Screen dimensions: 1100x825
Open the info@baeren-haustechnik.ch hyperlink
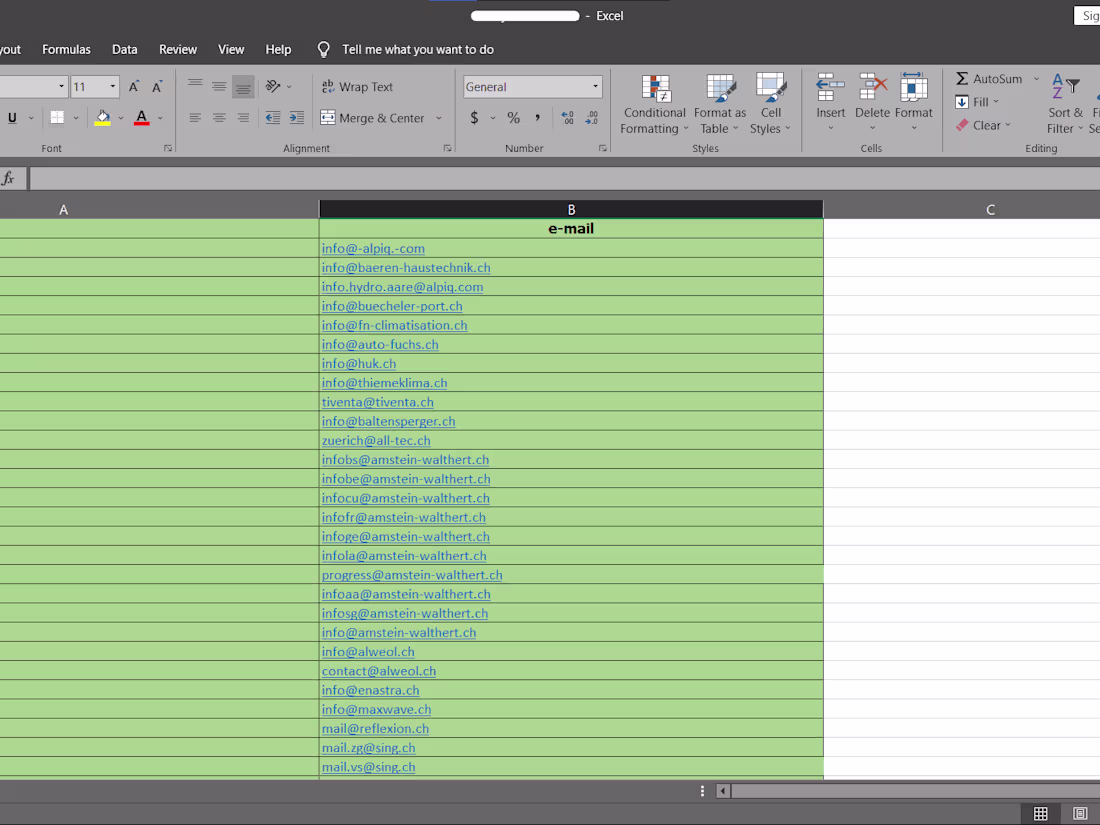[x=405, y=267]
